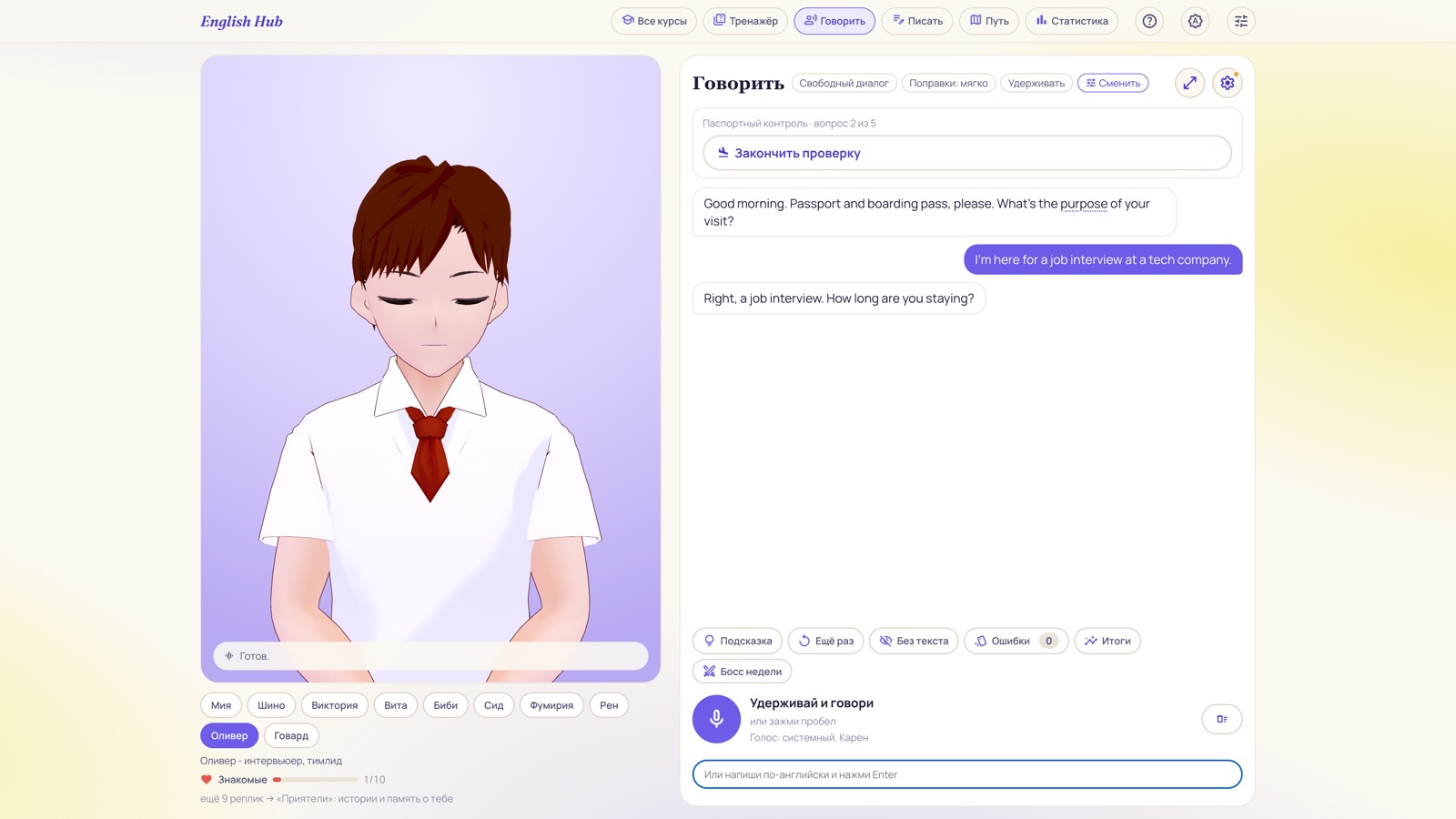The image size is (1456, 819).
Task: Open the help question mark icon
Action: point(1149,21)
